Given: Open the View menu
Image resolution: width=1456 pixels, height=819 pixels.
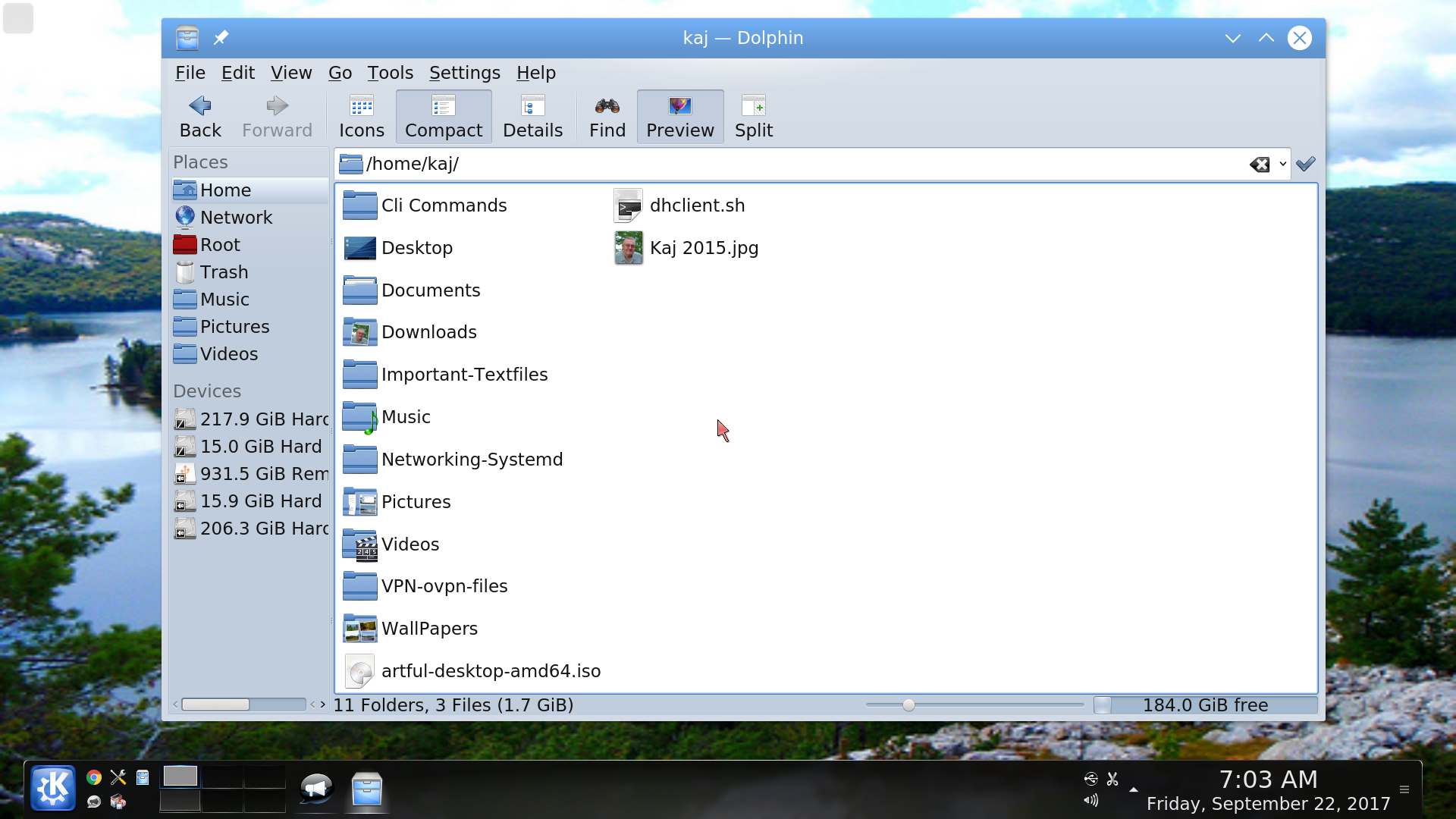Looking at the screenshot, I should [291, 73].
